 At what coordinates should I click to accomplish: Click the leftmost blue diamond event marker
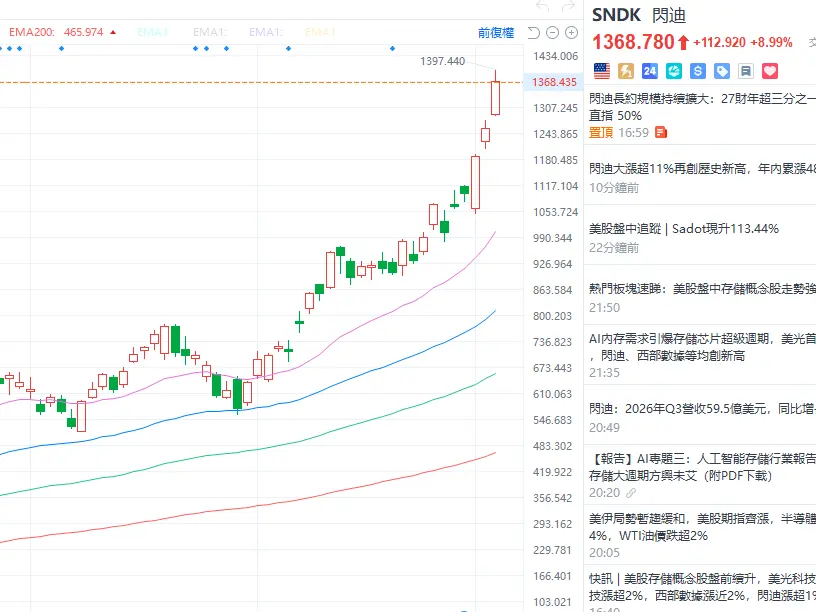(1, 48)
